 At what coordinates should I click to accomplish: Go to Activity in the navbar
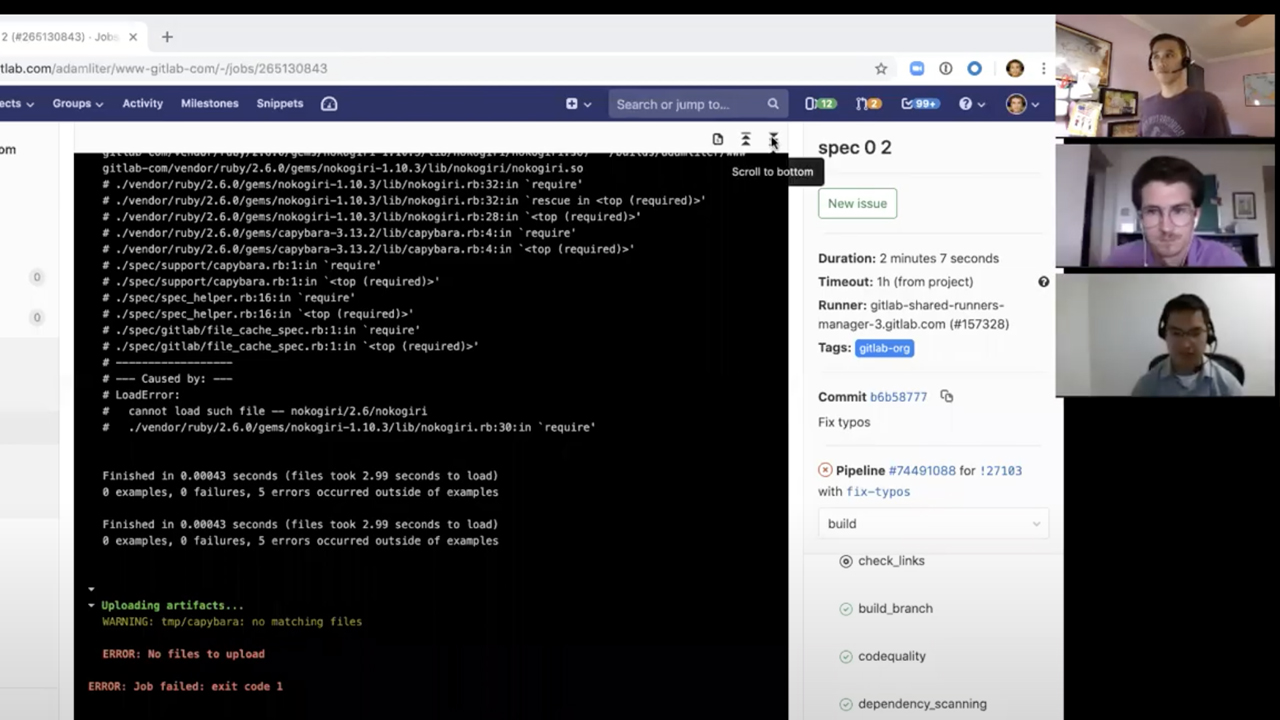pyautogui.click(x=142, y=104)
